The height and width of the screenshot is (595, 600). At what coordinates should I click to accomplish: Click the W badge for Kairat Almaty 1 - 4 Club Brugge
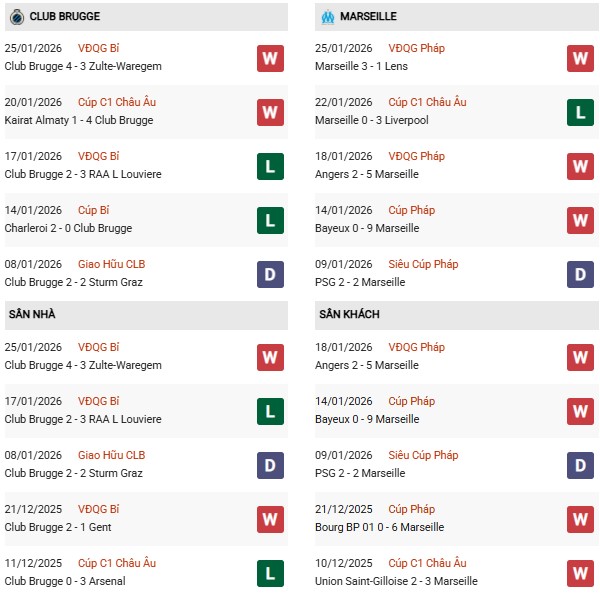(270, 112)
